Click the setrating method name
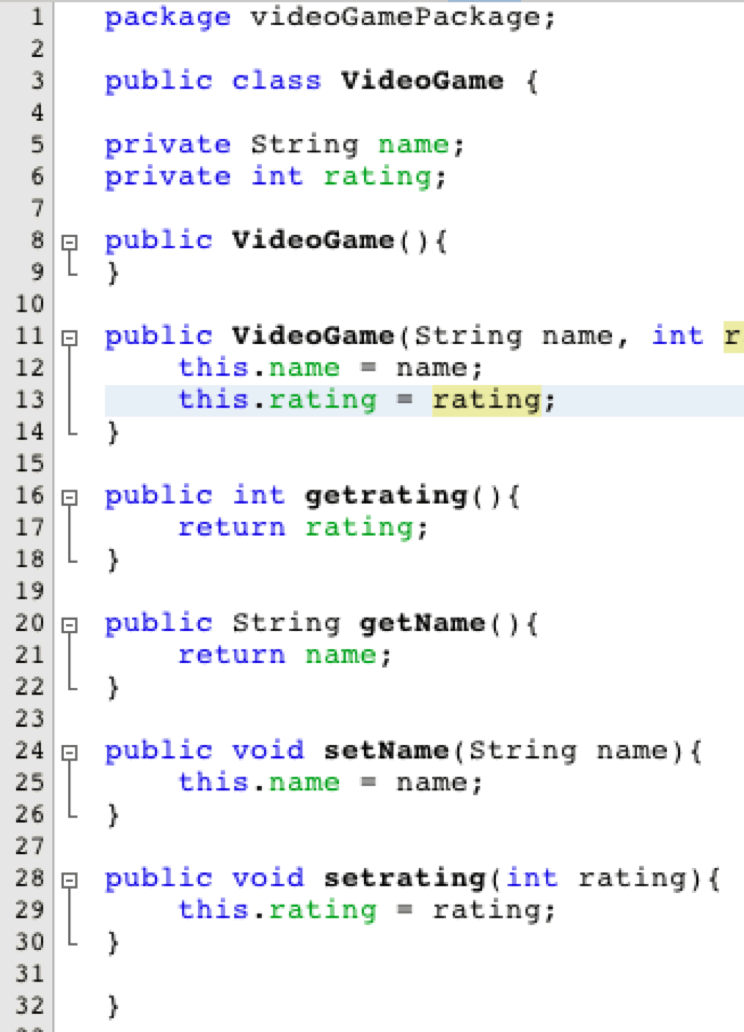Screen dimensions: 744x1032 (x=404, y=879)
